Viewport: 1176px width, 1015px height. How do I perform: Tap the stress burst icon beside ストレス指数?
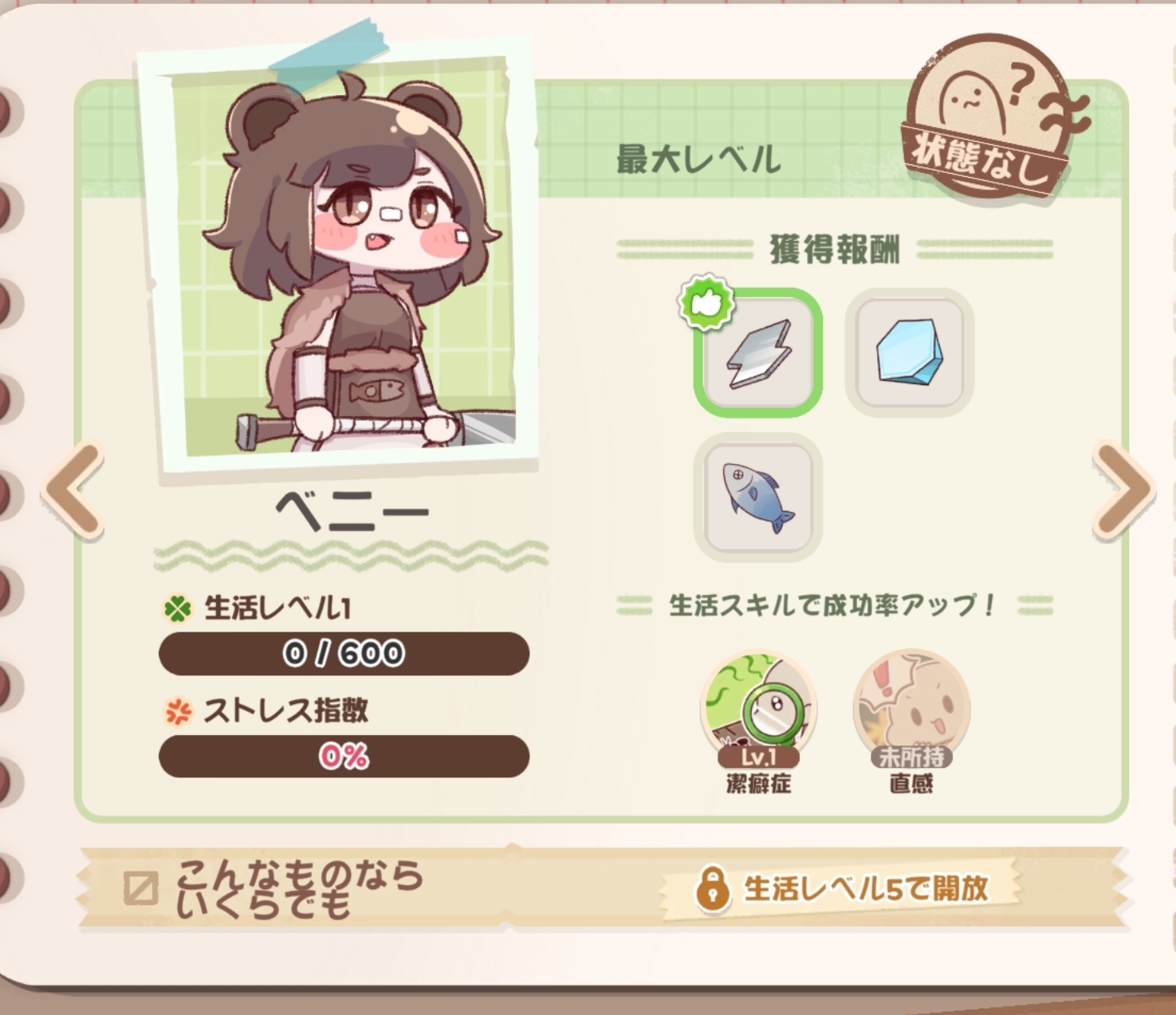pos(178,711)
